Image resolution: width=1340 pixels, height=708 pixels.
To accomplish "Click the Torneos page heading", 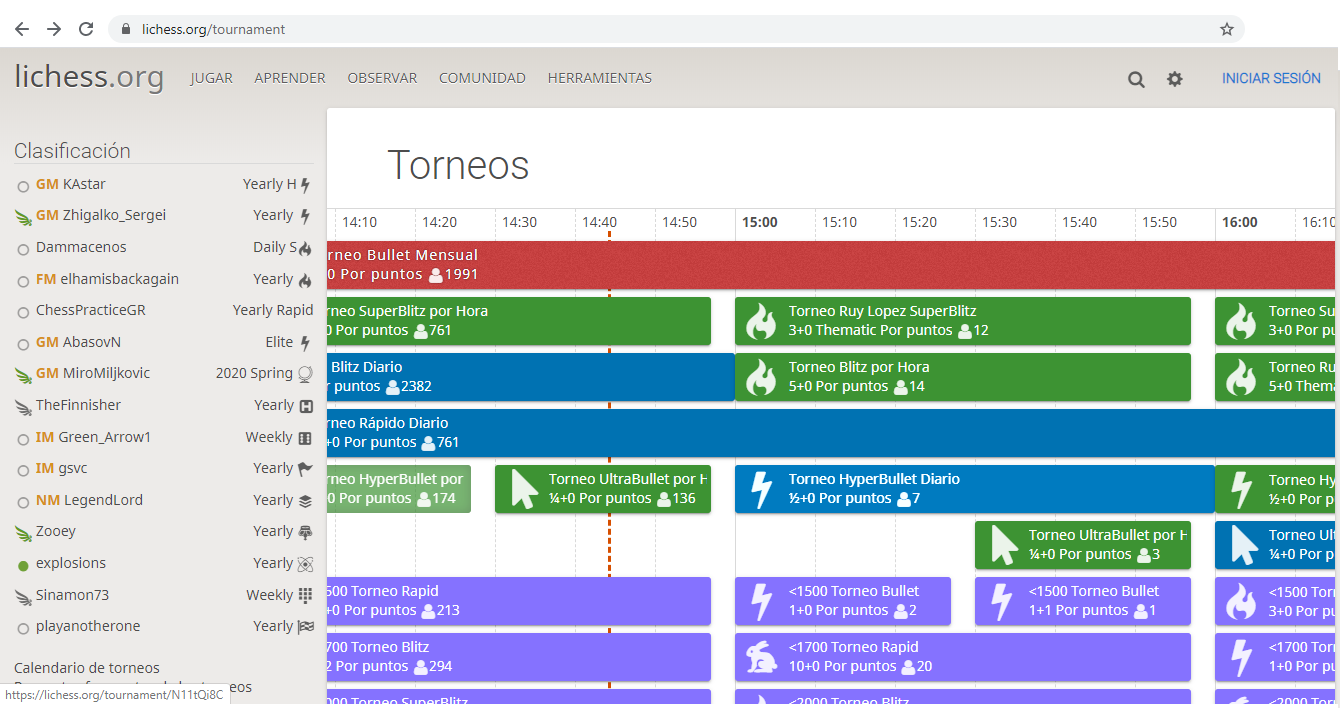I will 458,165.
